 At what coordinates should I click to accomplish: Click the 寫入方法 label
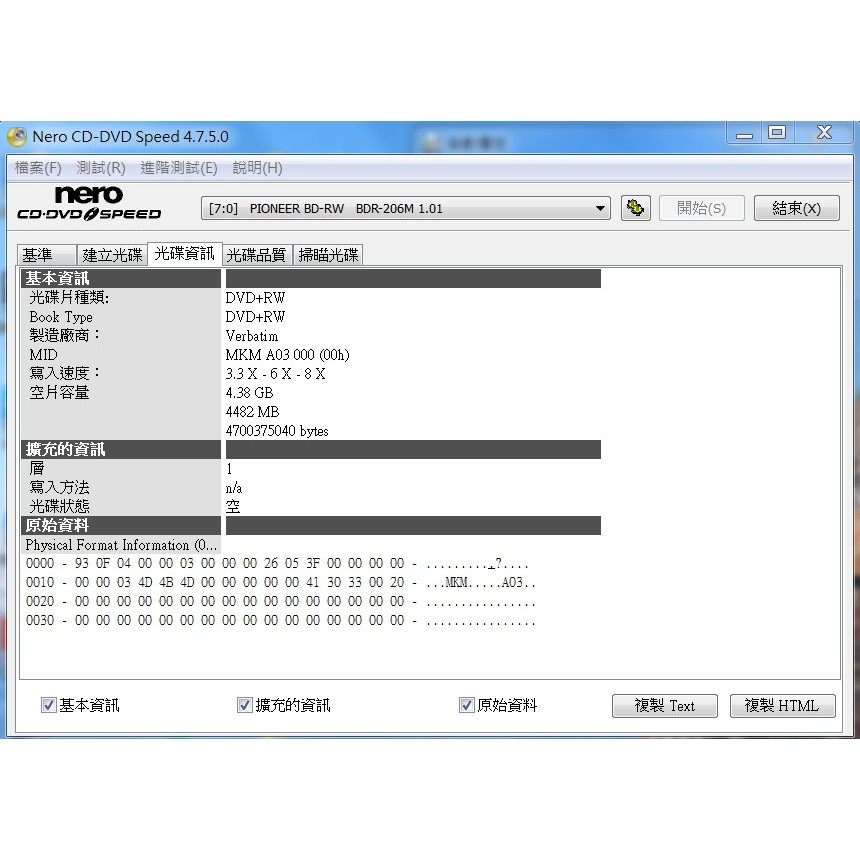[59, 488]
